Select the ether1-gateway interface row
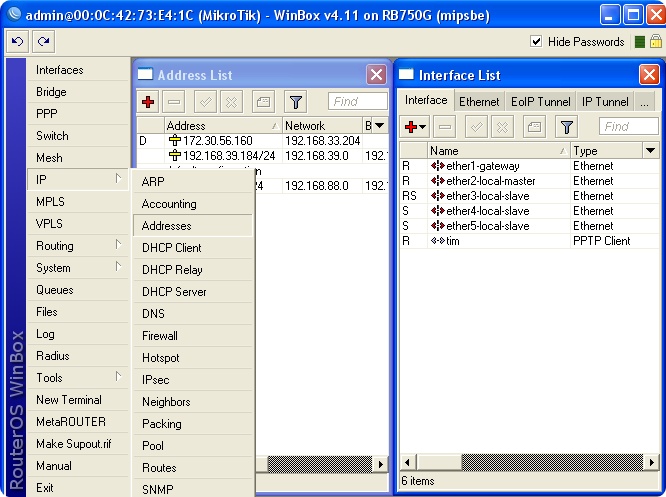The image size is (666, 497). point(529,166)
